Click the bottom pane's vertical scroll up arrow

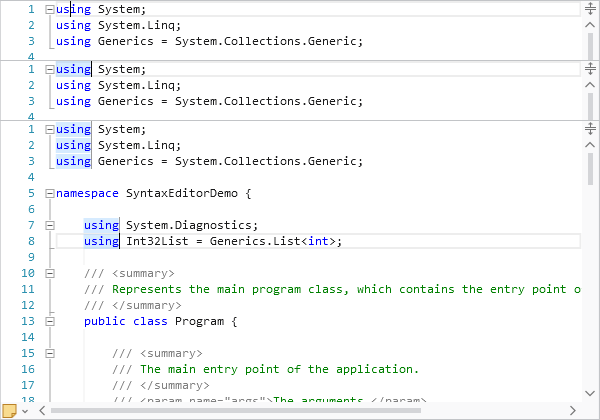pyautogui.click(x=590, y=144)
